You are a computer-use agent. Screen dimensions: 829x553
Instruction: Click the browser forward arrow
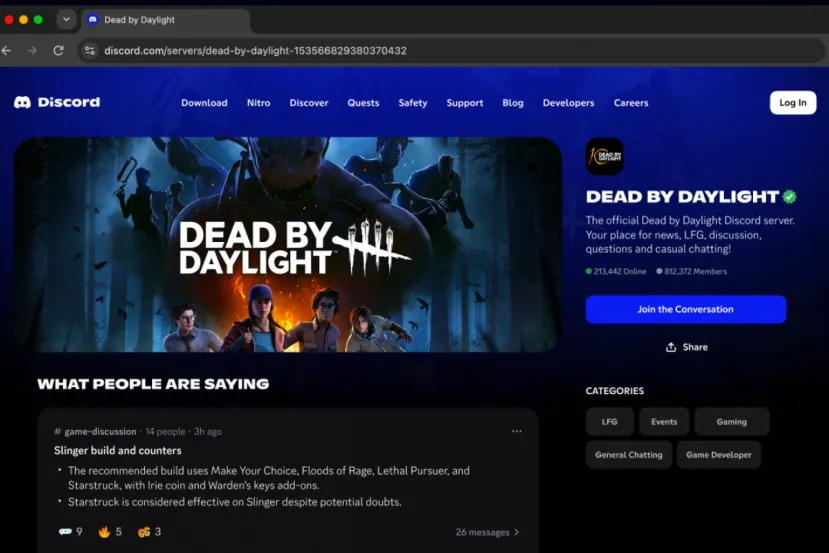pos(32,51)
